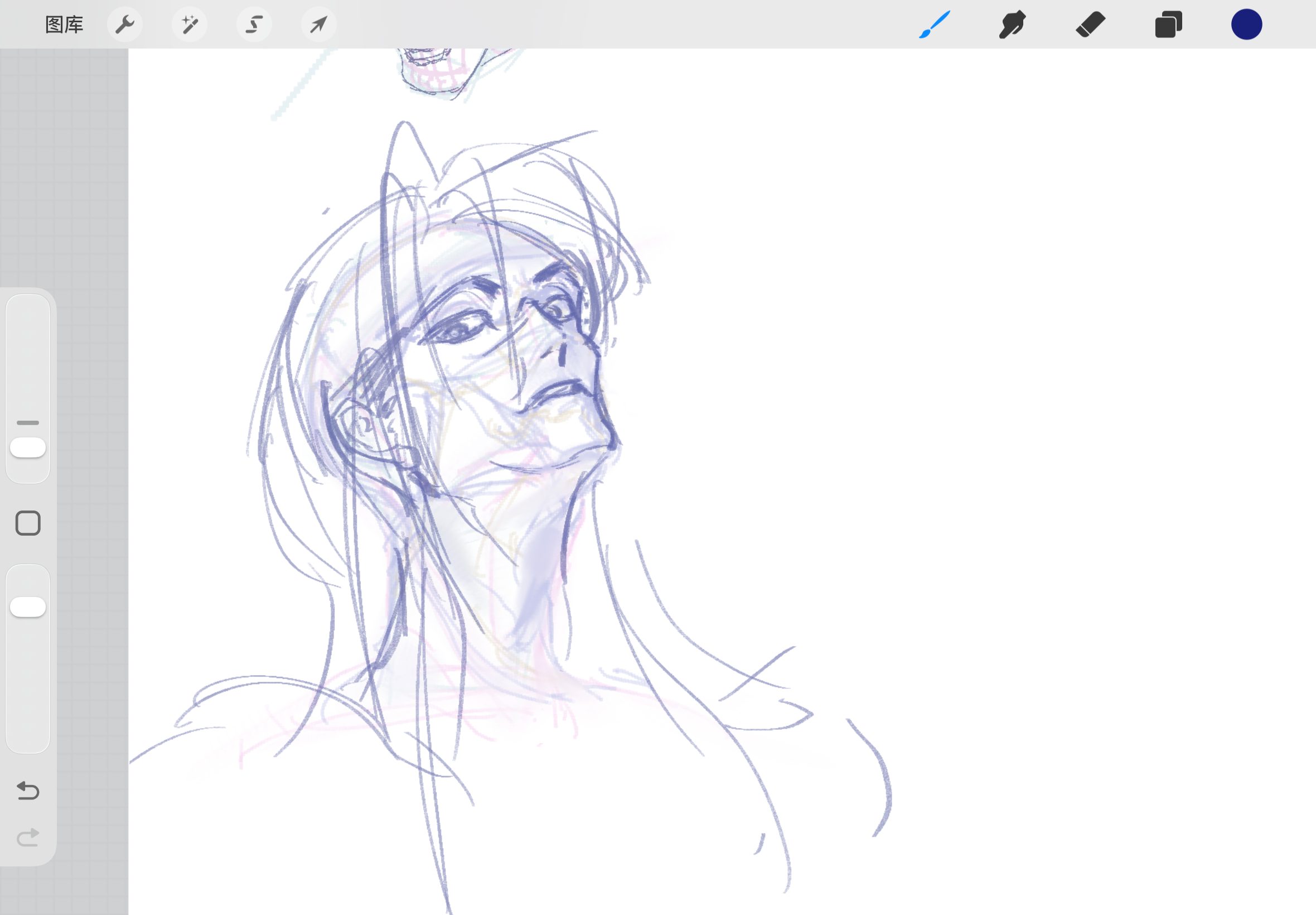This screenshot has height=915, width=1316.
Task: Undo the last stroke with undo arrow
Action: (28, 791)
